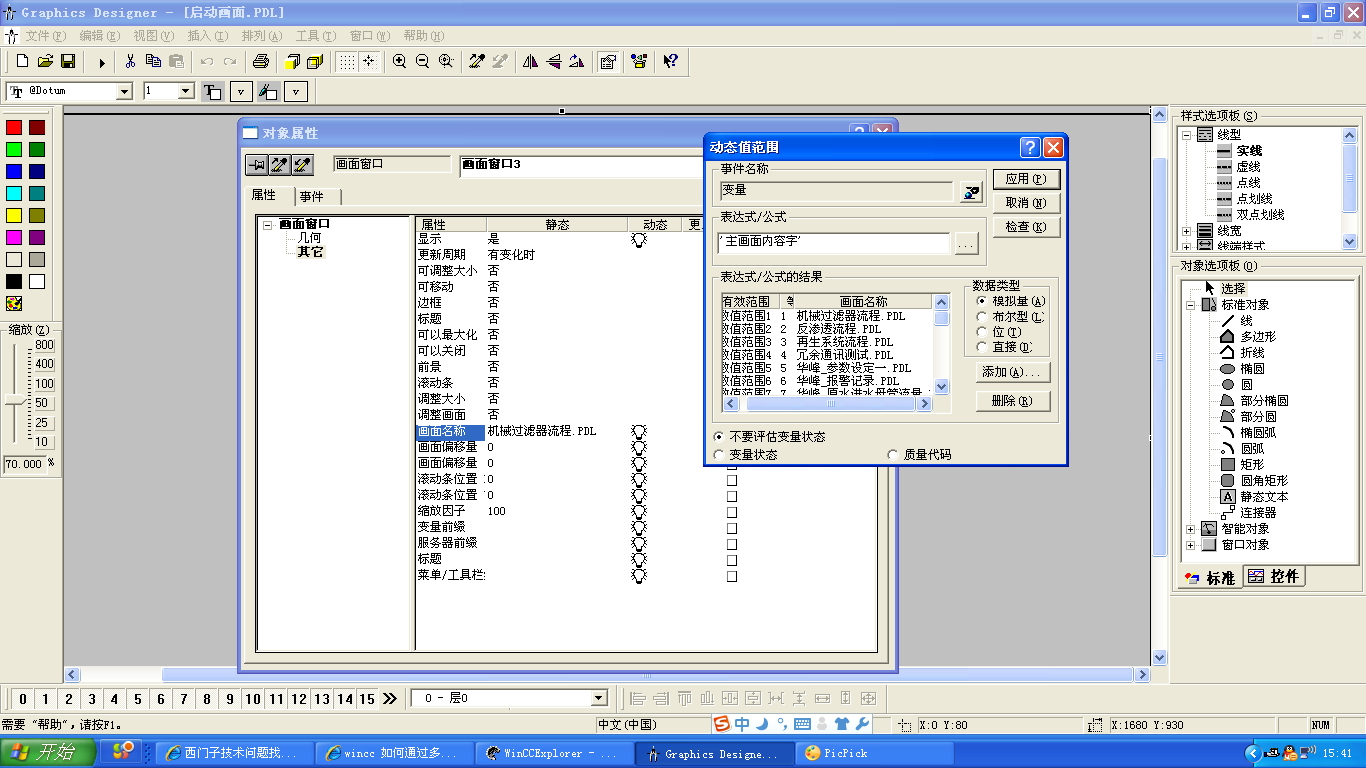Click the tag selection icon beside 变量 field
Viewport: 1366px width, 768px height.
pyautogui.click(x=970, y=192)
